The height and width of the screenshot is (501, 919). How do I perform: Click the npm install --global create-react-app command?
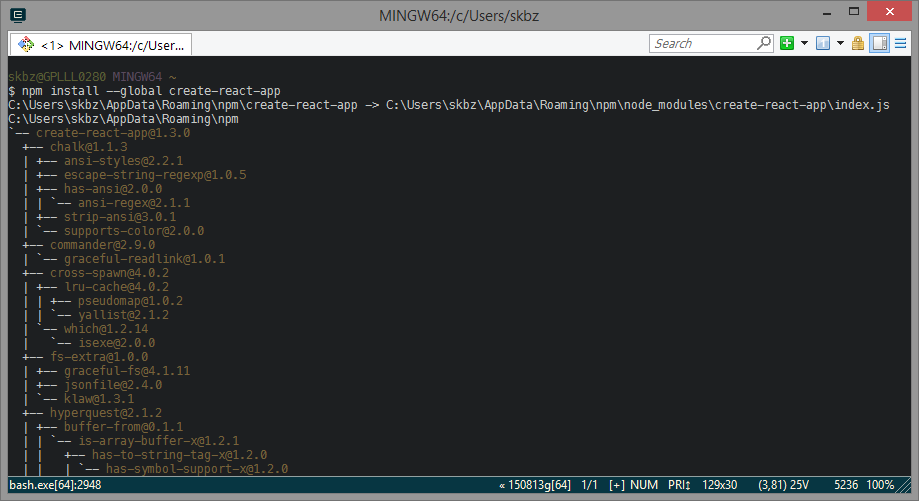coord(151,91)
